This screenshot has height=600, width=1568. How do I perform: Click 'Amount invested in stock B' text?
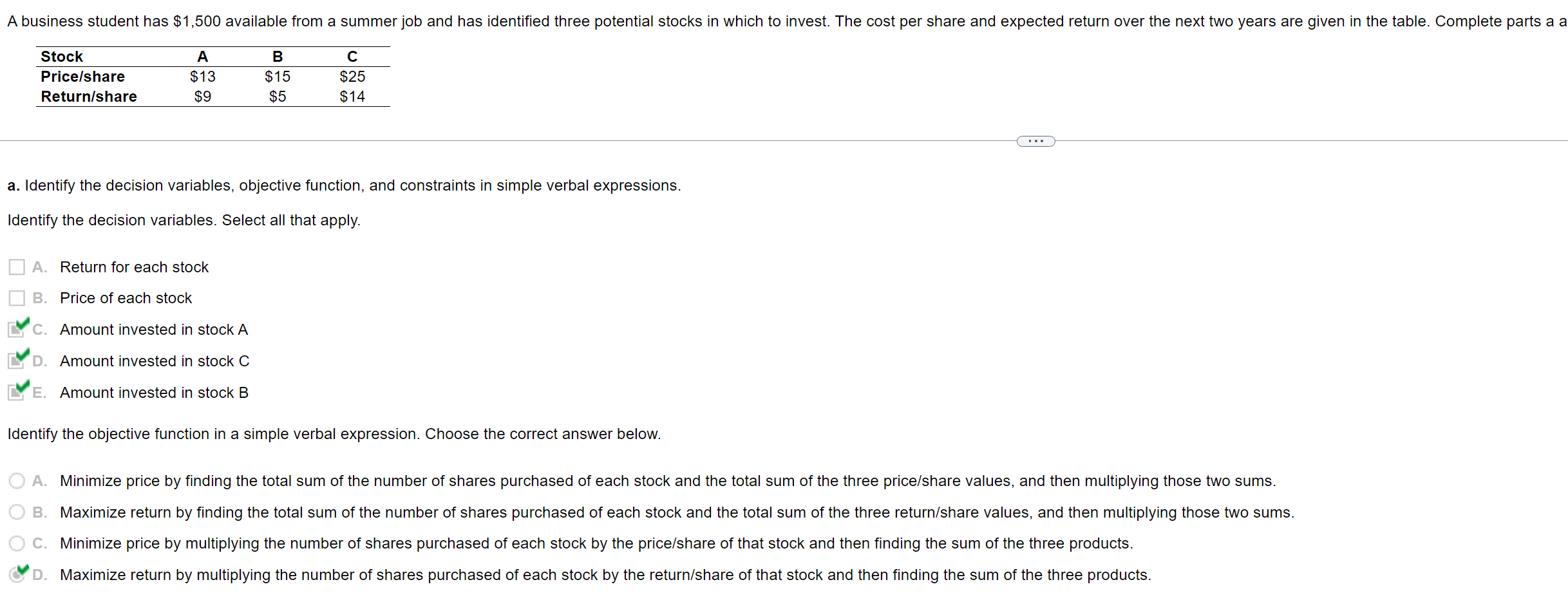point(154,393)
